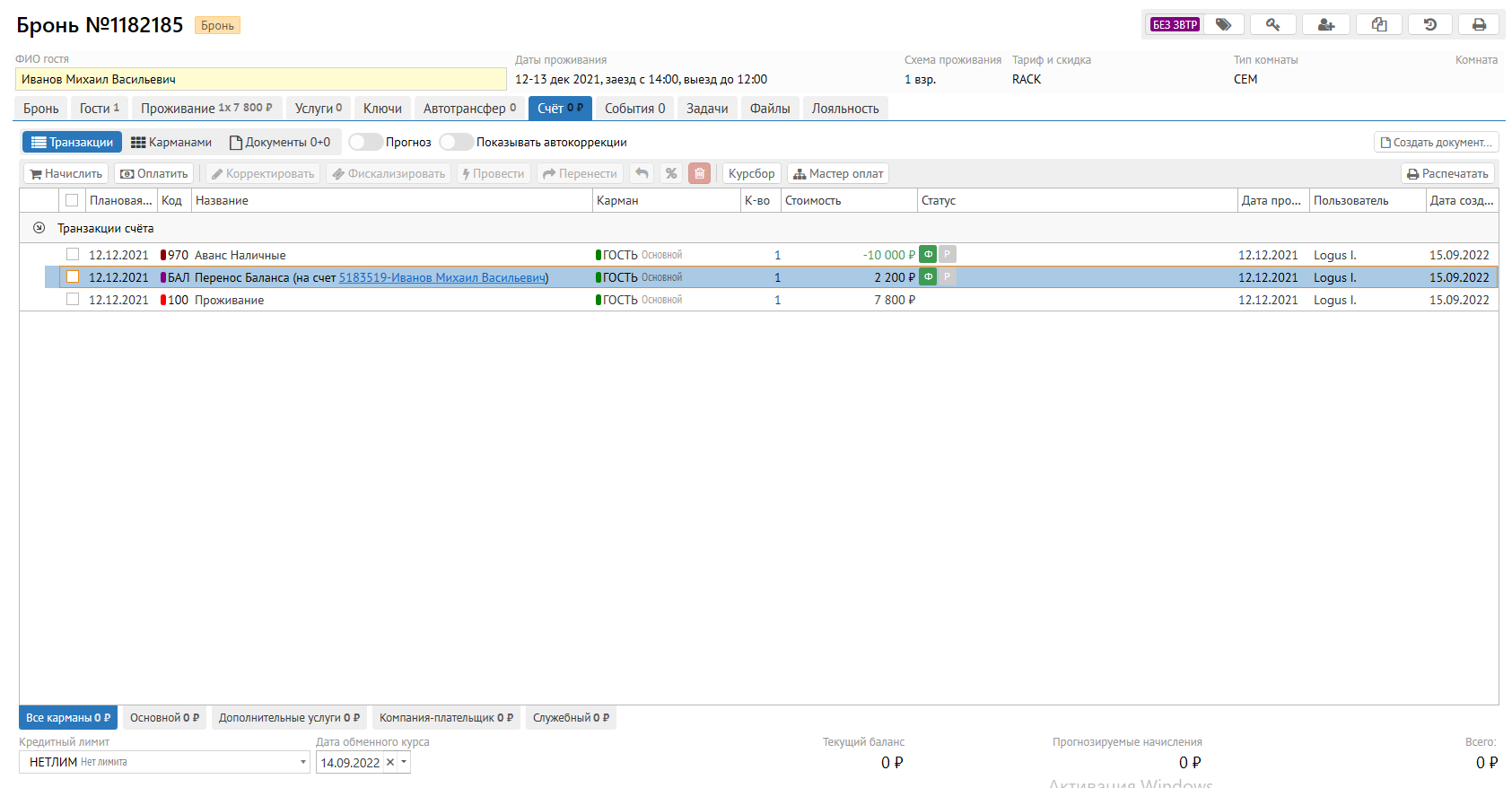Click the percent discount icon
1512x788 pixels.
coord(670,173)
